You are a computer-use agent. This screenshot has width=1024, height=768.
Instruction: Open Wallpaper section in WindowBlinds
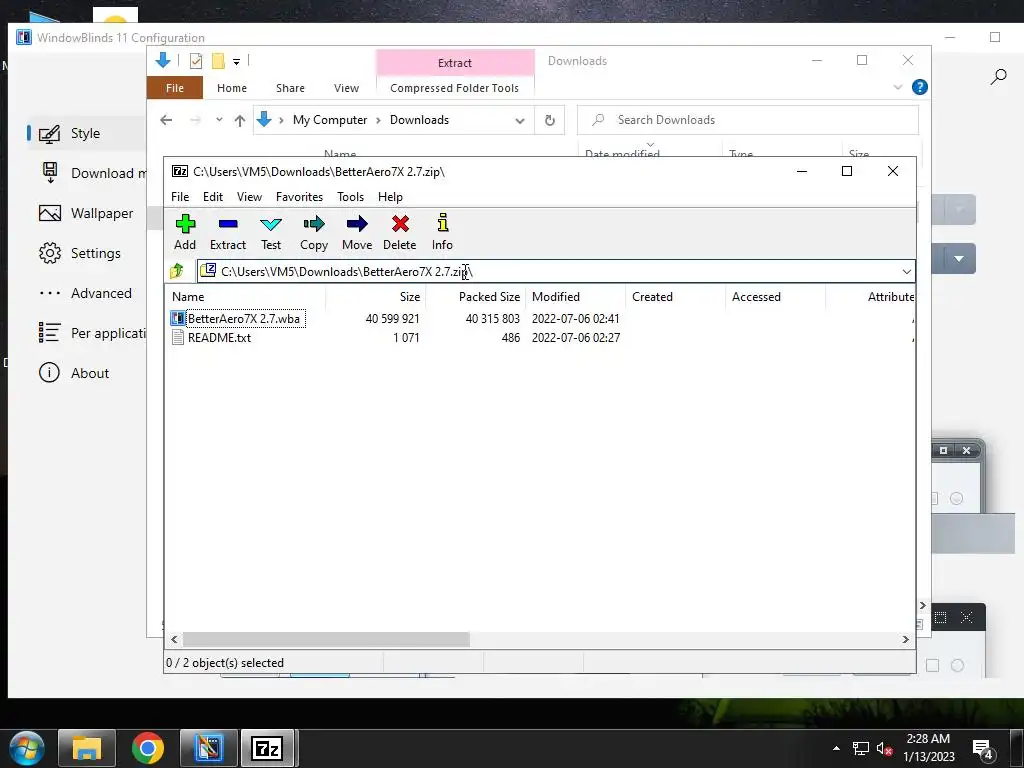tap(86, 213)
